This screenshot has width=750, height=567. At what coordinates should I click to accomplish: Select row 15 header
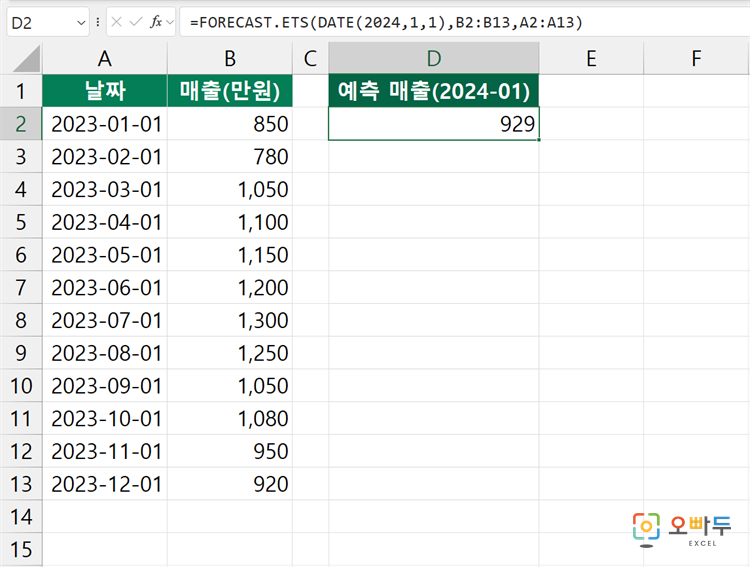pos(21,550)
